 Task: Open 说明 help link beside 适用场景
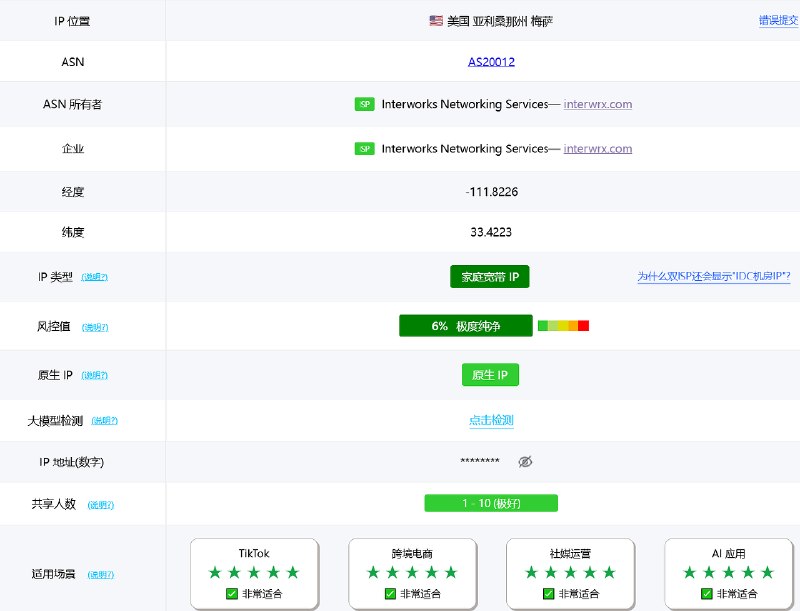click(x=101, y=575)
